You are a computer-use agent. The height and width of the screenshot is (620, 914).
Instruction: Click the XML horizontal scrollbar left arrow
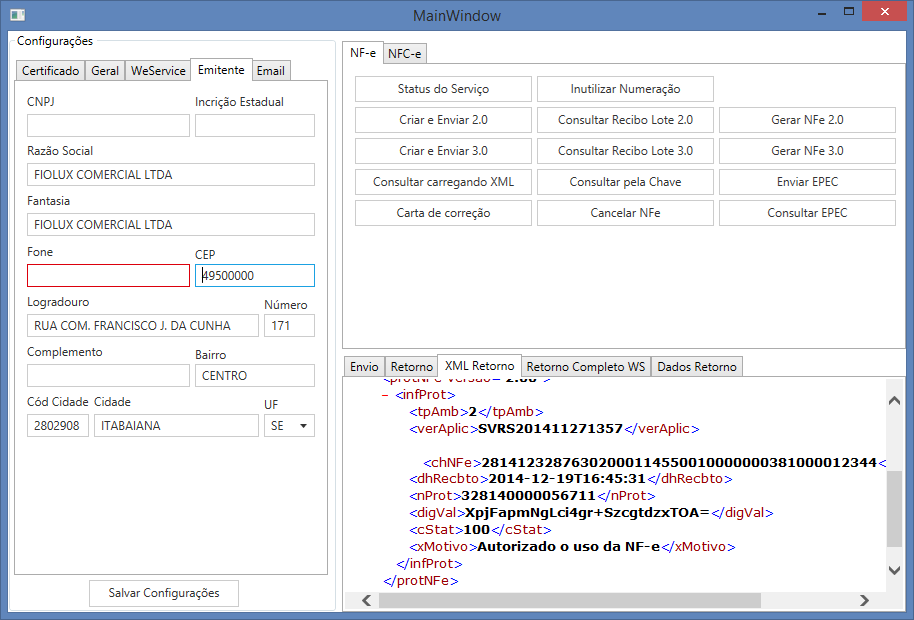tap(367, 600)
